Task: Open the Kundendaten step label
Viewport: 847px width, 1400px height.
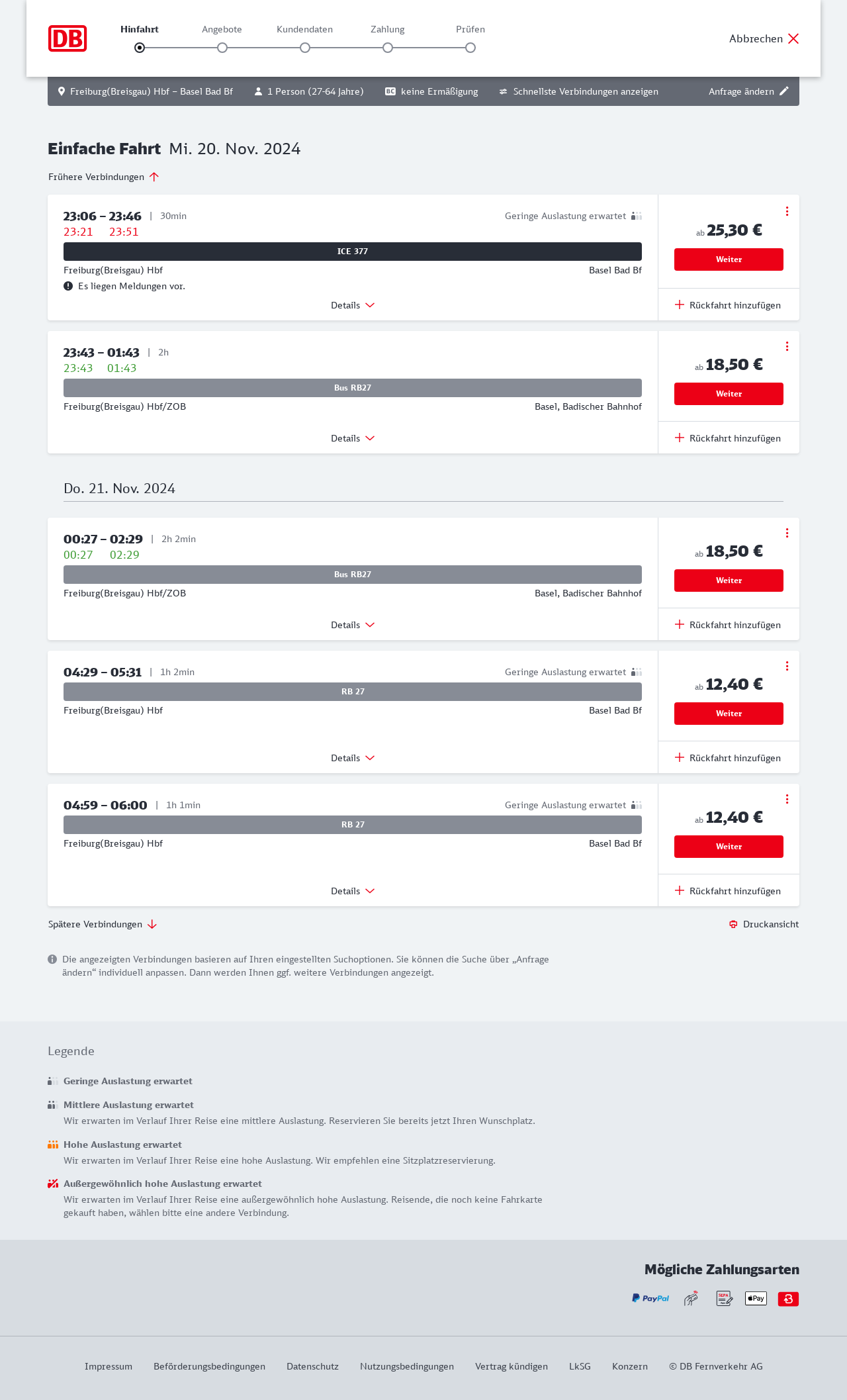Action: (x=304, y=29)
